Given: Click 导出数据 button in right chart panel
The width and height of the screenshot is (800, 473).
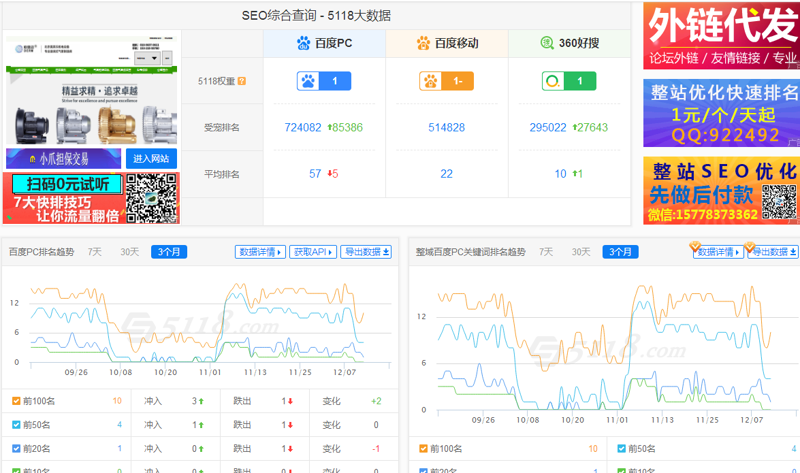Looking at the screenshot, I should 773,252.
